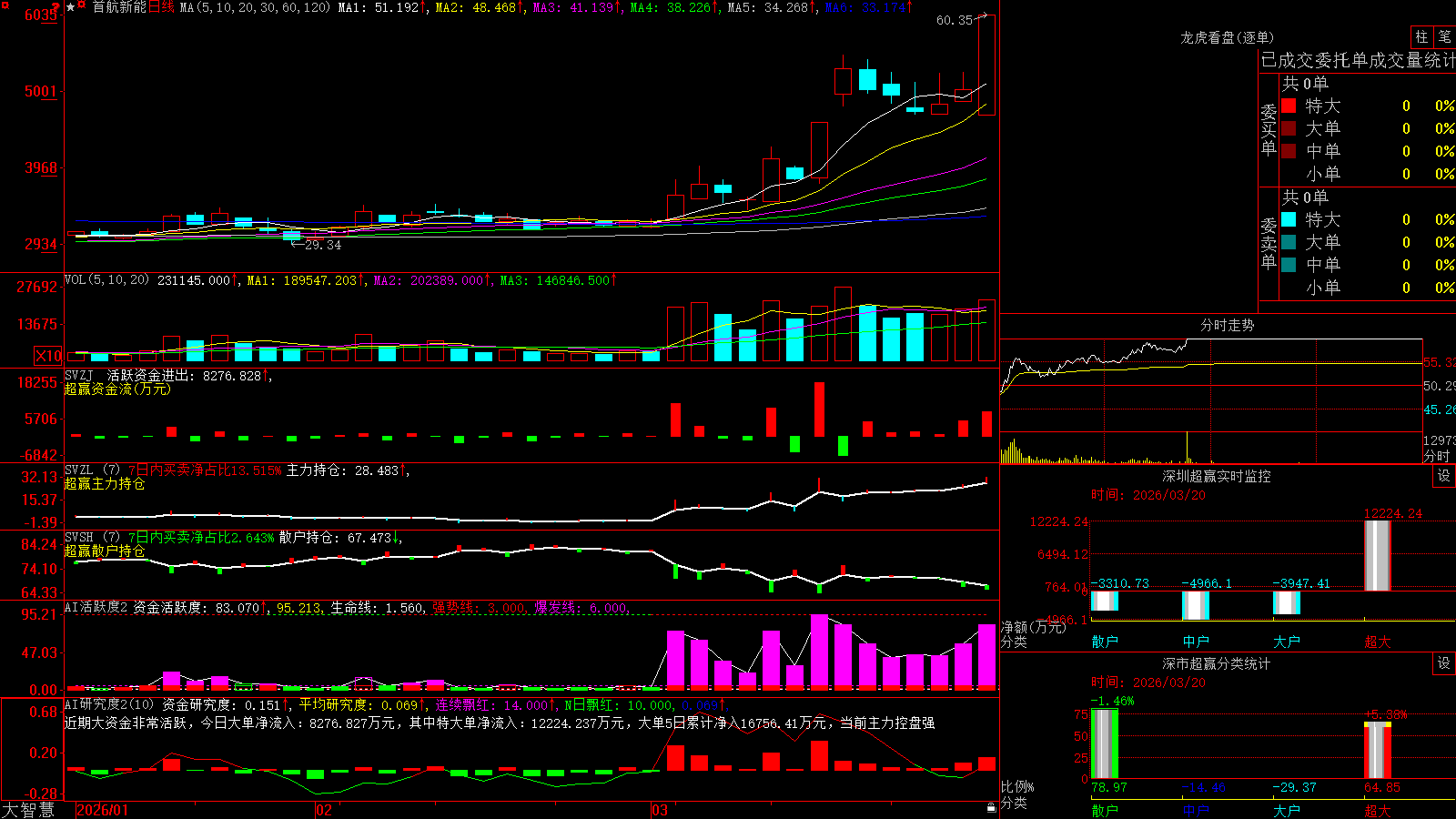Image resolution: width=1456 pixels, height=819 pixels.
Task: Click the red gear marker next to the star
Action: [x=83, y=6]
